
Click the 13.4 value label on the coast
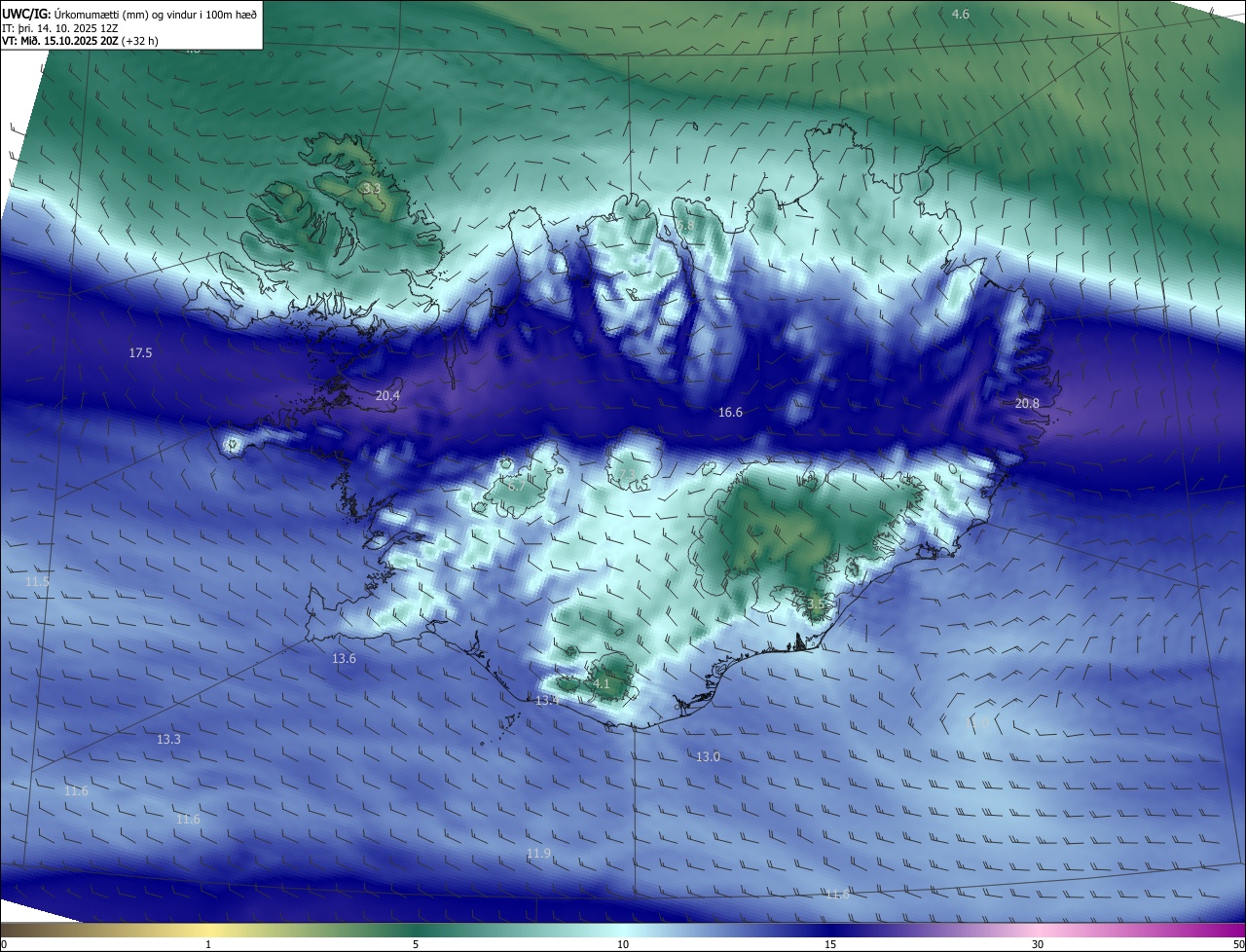click(547, 701)
